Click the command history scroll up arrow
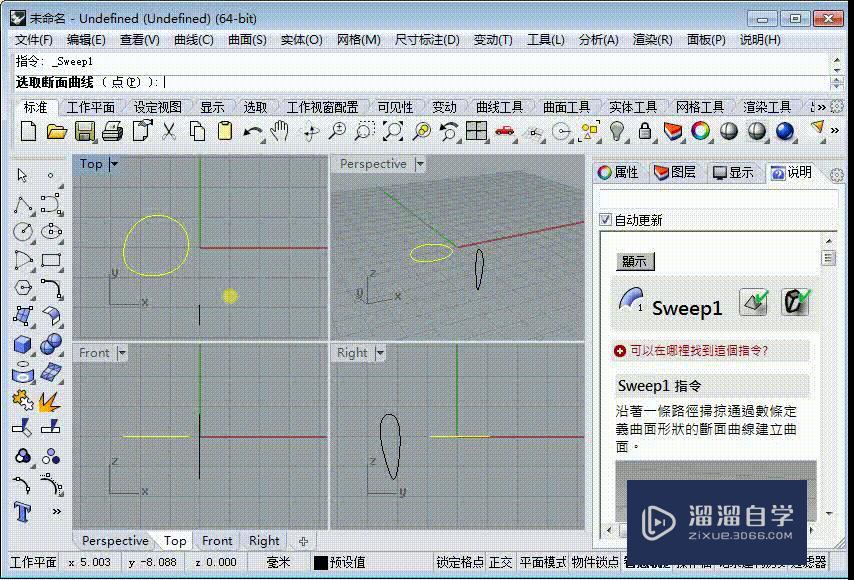The width and height of the screenshot is (854, 580). point(837,59)
